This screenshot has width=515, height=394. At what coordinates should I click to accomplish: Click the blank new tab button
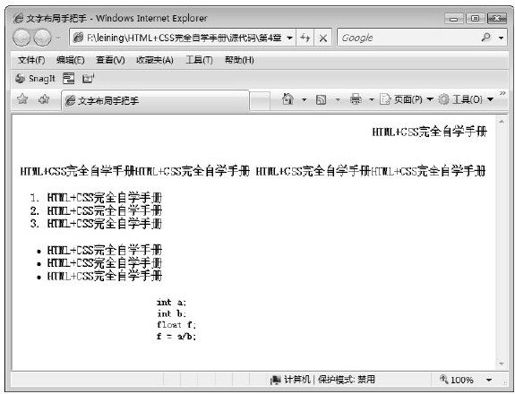(x=259, y=101)
